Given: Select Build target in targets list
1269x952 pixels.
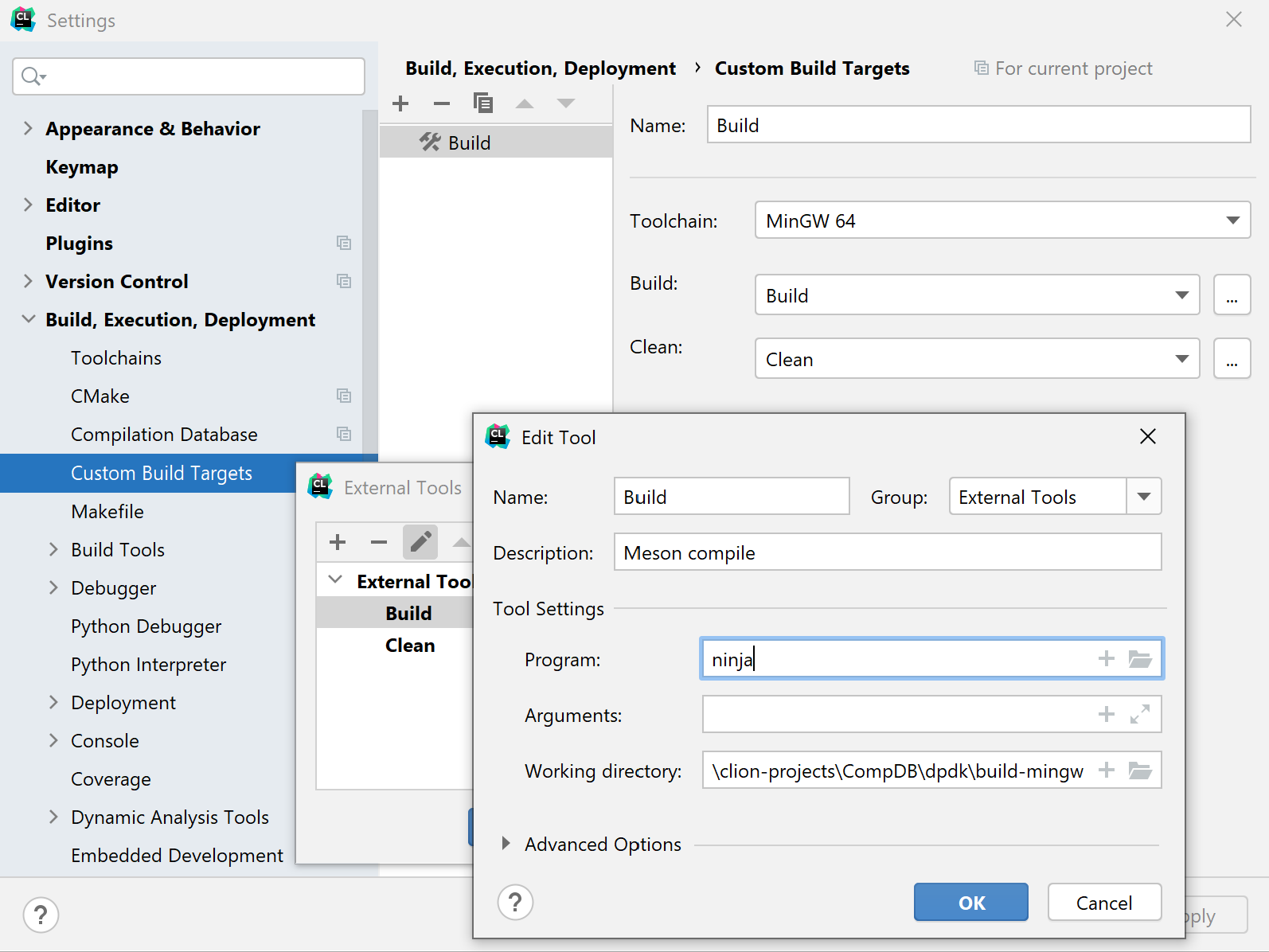Looking at the screenshot, I should click(496, 142).
